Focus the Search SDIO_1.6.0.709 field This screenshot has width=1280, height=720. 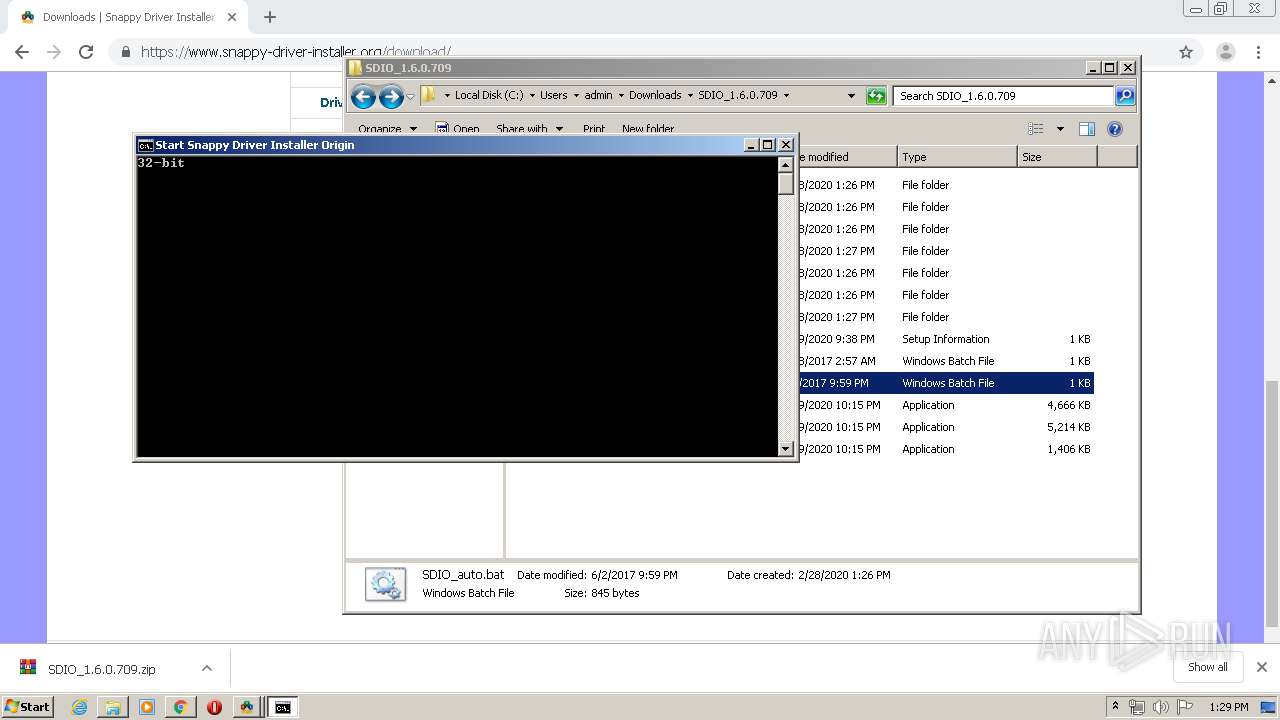(x=1003, y=96)
